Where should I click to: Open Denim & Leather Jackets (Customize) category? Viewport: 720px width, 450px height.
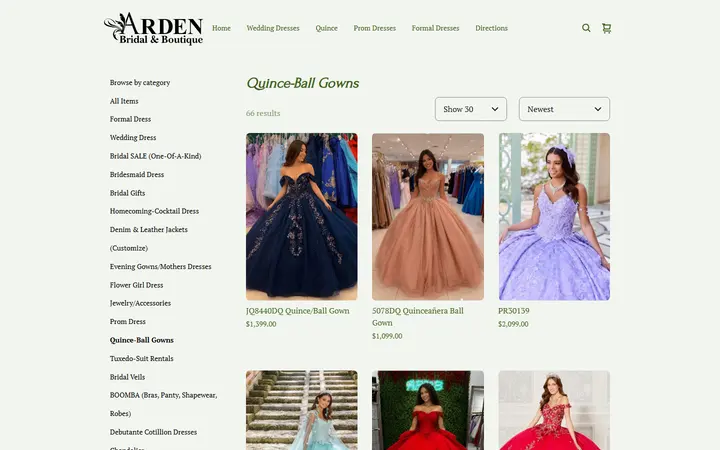(149, 239)
